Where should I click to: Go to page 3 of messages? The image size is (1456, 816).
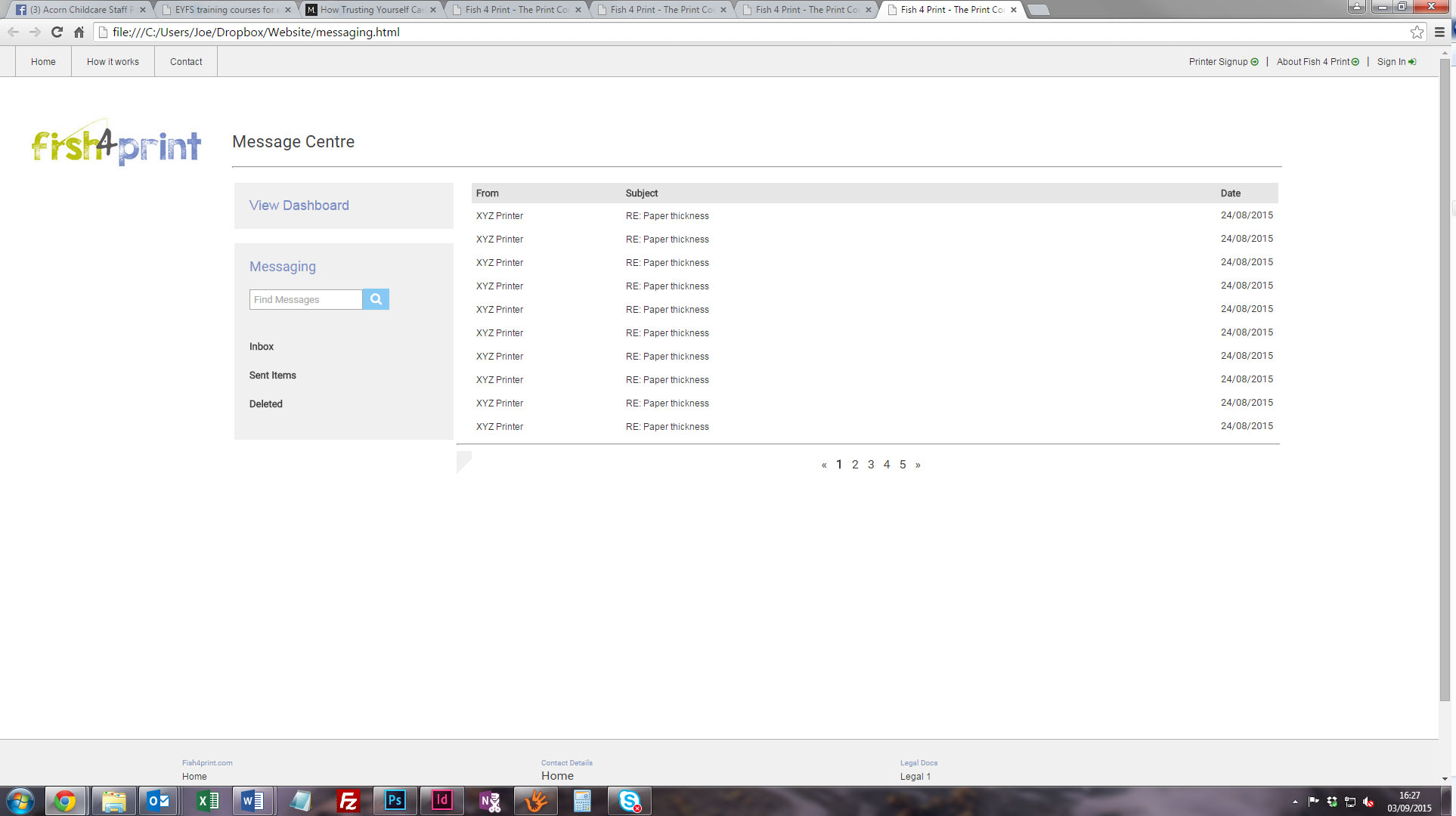click(871, 465)
